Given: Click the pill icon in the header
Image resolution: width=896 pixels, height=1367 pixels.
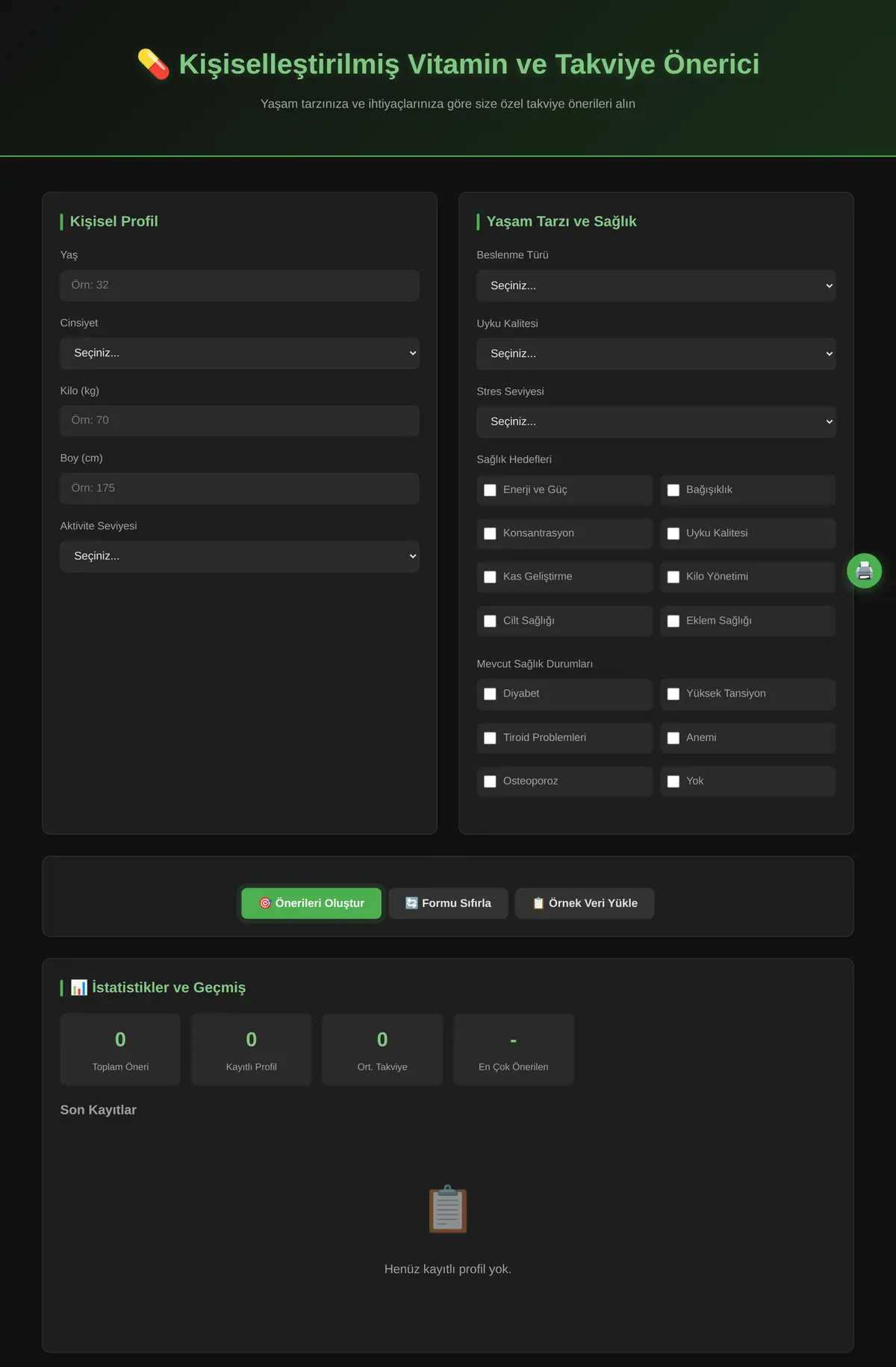Looking at the screenshot, I should point(154,64).
